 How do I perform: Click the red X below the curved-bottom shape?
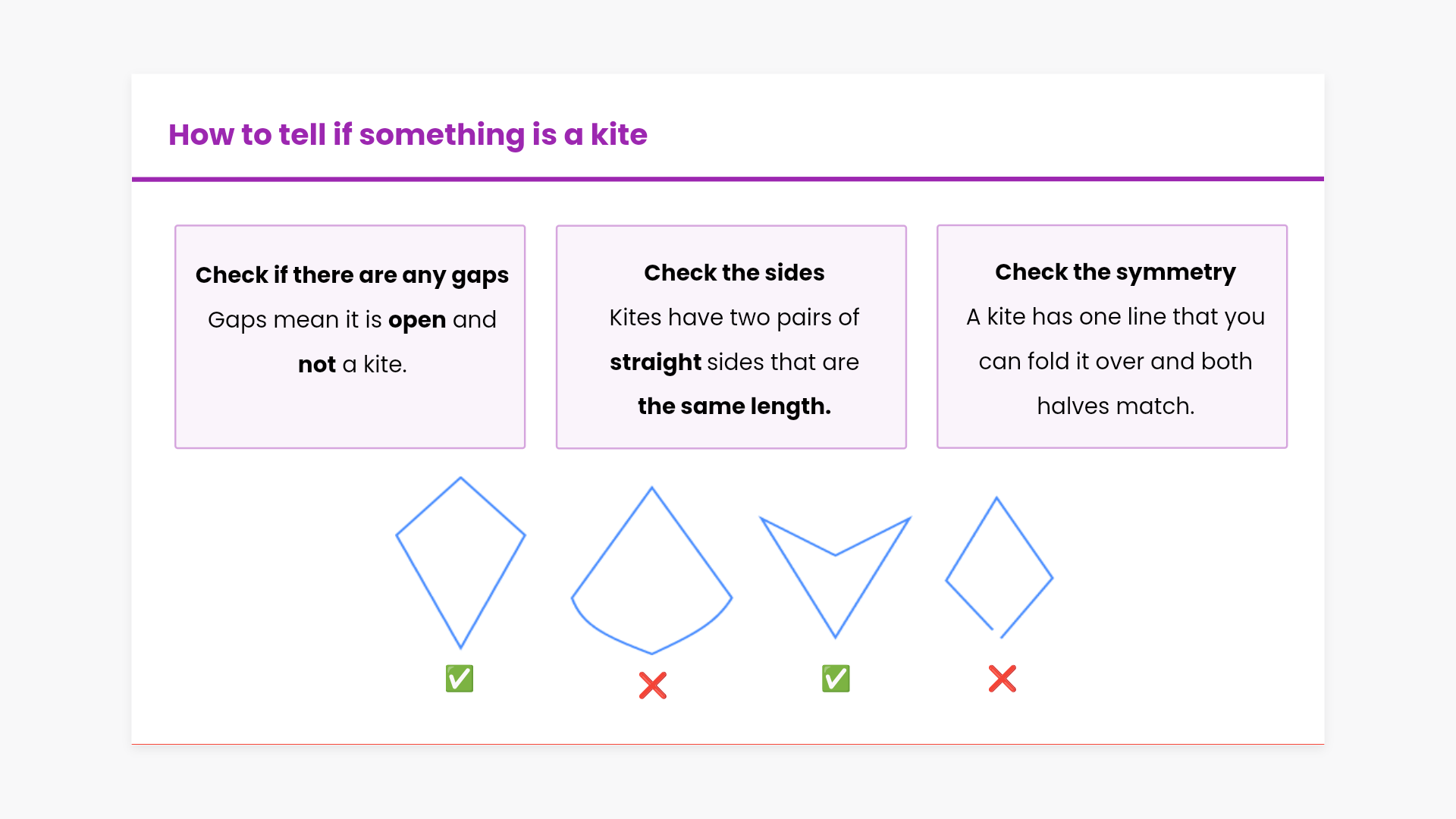pos(652,686)
